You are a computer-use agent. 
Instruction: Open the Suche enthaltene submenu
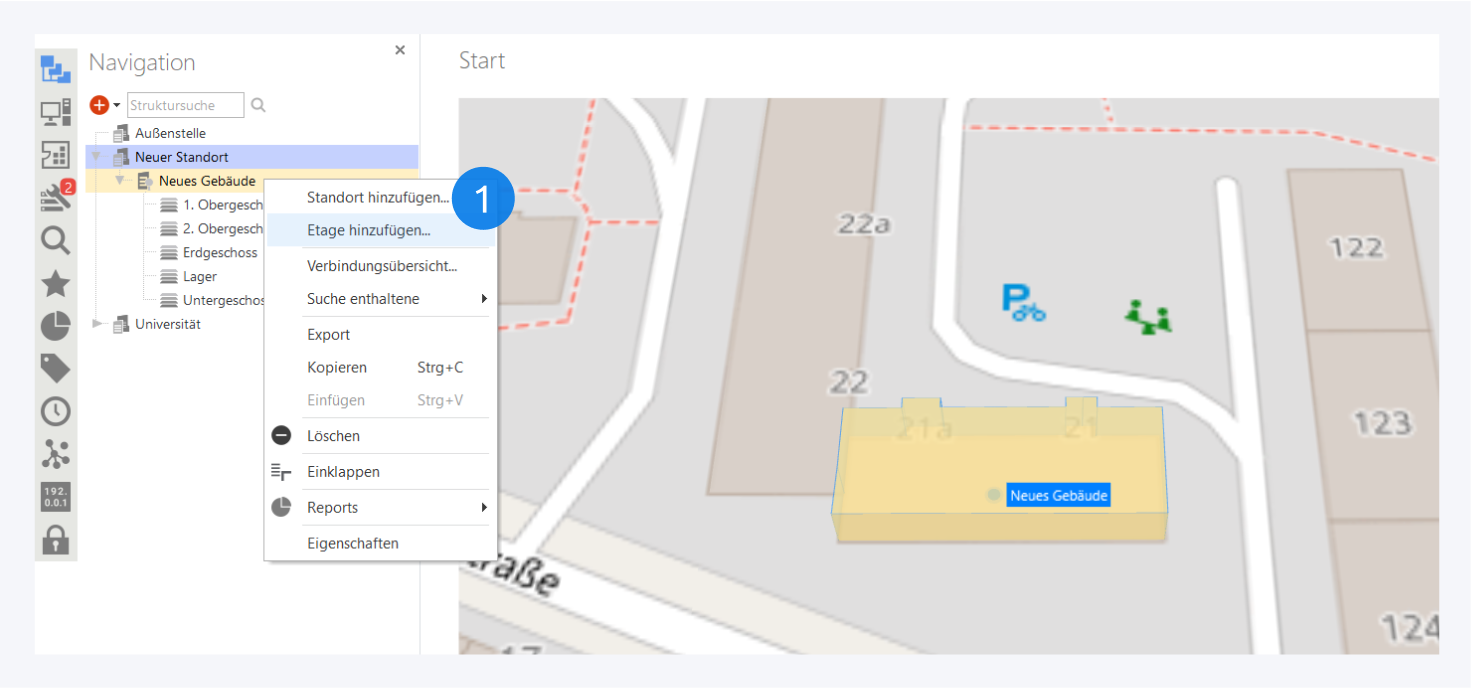tap(484, 299)
